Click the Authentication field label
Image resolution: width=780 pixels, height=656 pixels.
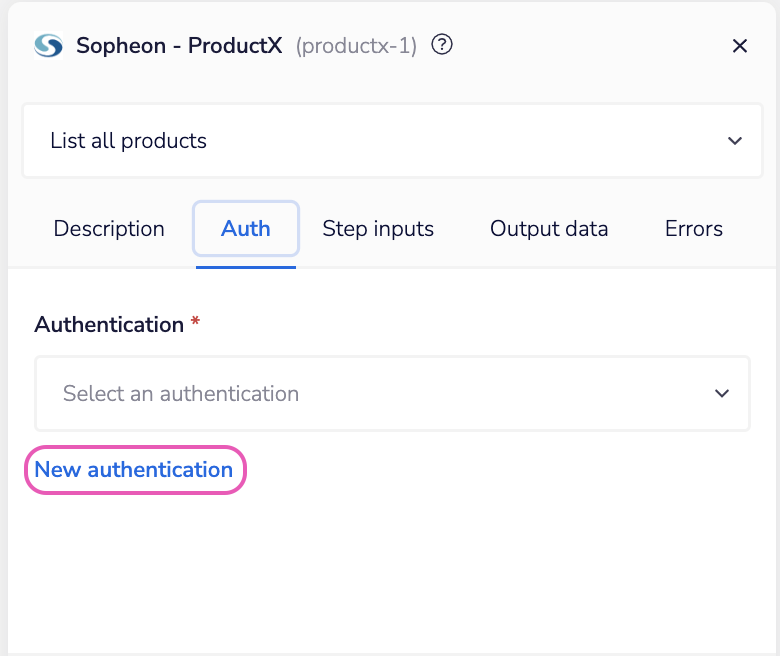pos(109,325)
